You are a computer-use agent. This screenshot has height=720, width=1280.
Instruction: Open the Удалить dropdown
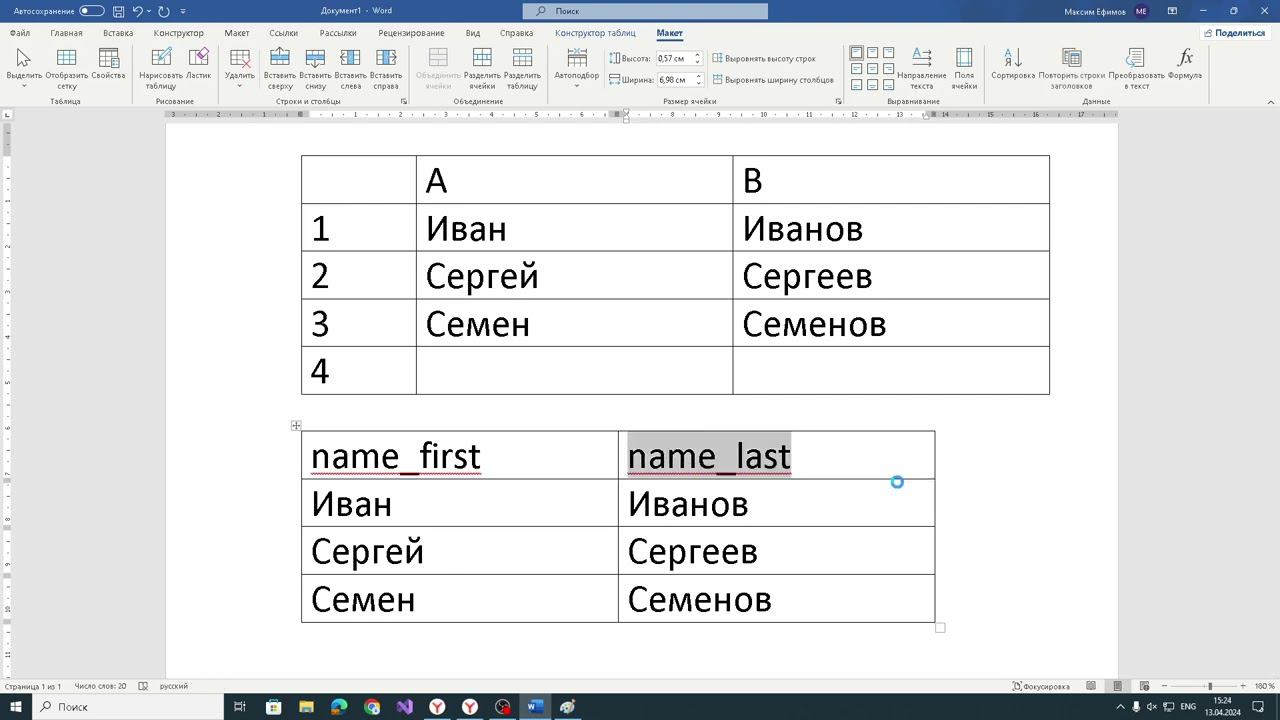click(x=240, y=68)
